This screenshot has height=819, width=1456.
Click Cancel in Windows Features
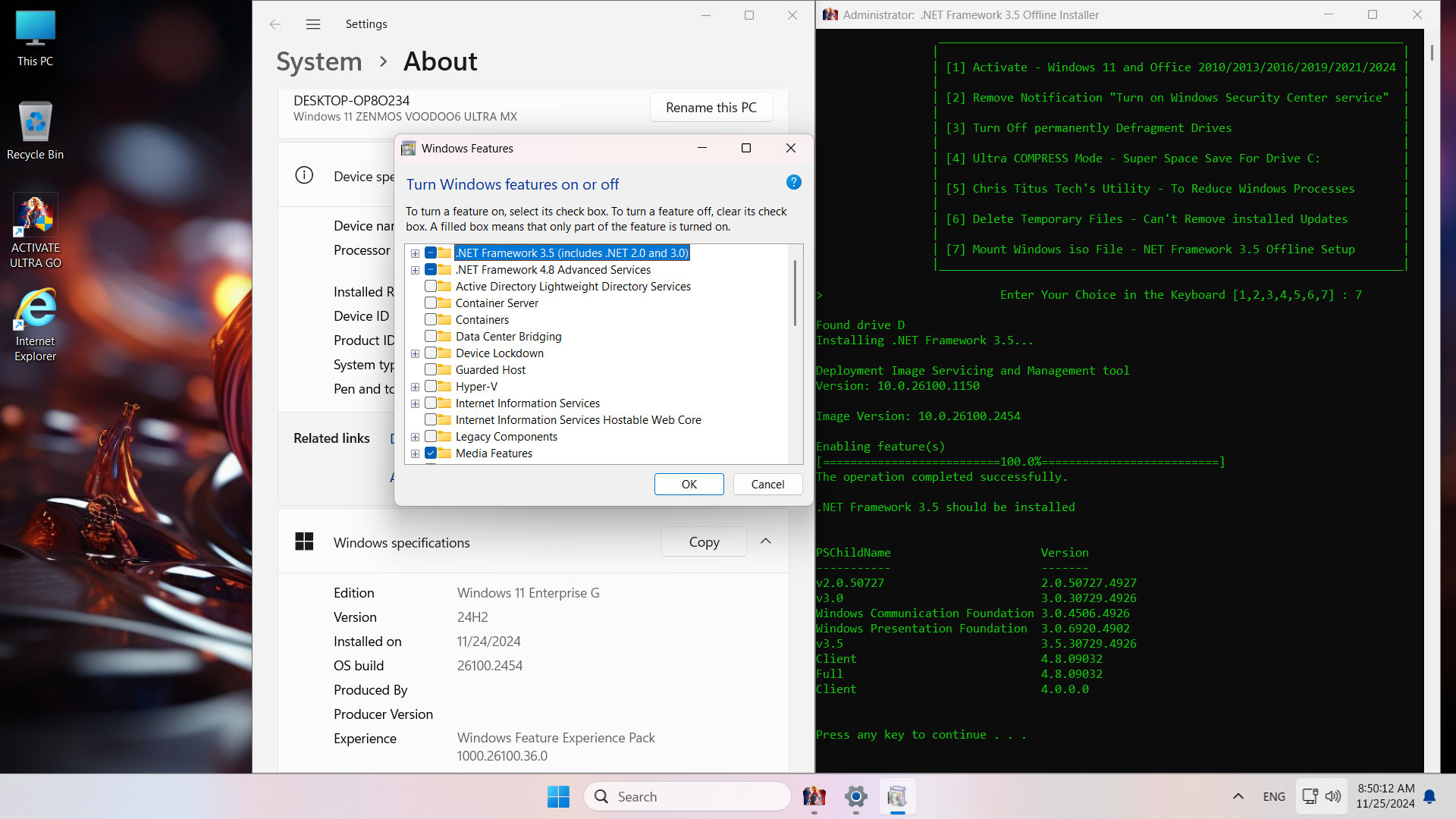click(x=767, y=485)
